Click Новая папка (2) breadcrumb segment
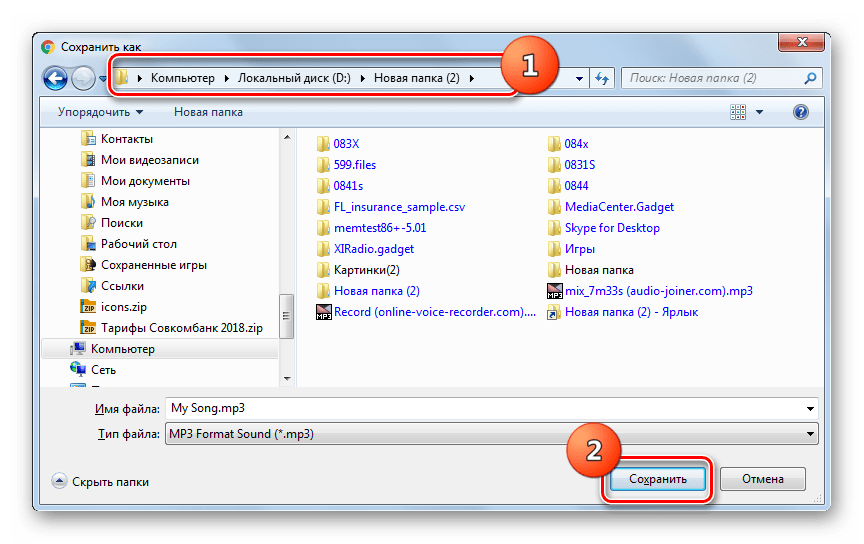 (417, 78)
